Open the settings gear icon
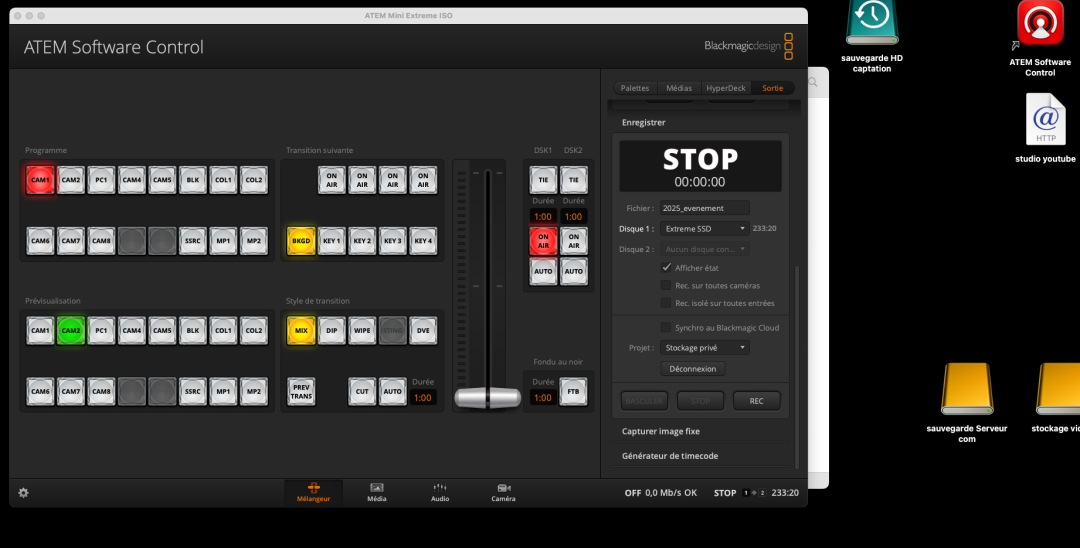 23,493
